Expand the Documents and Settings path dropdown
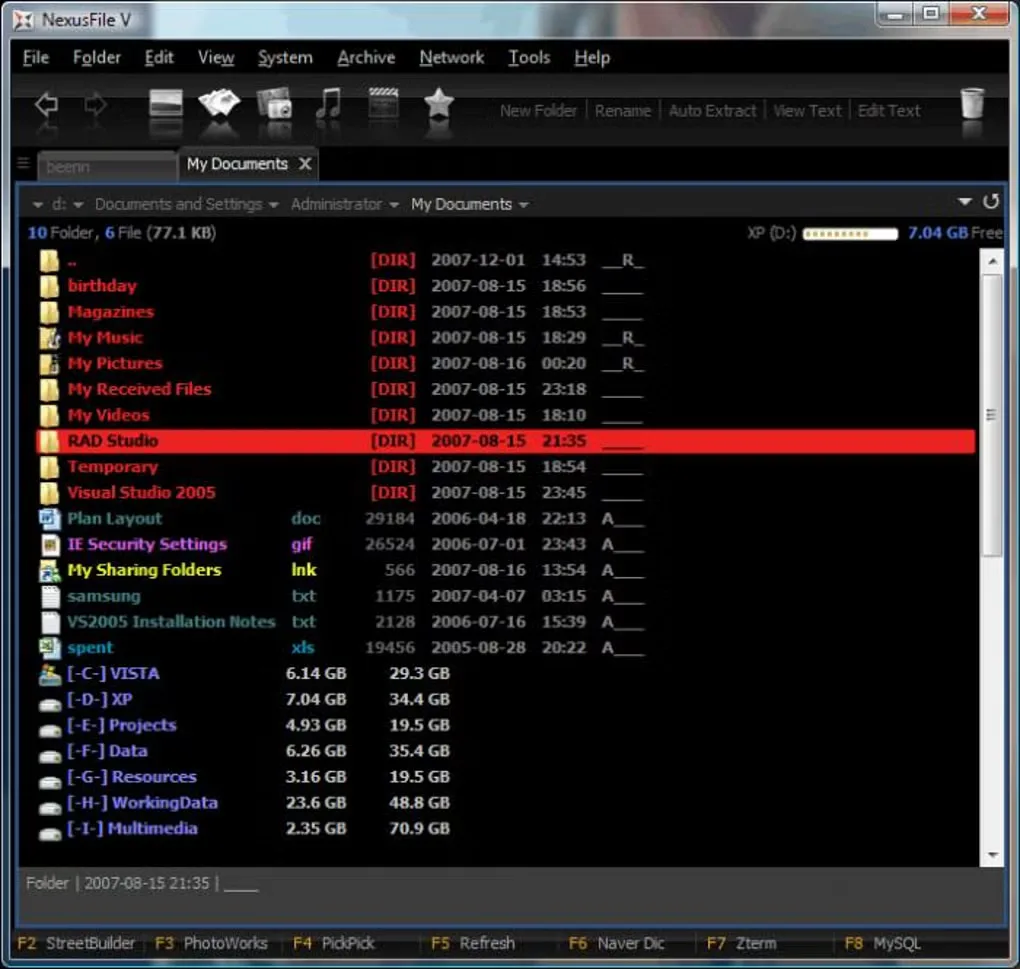Screen dimensions: 1020x969 click(x=274, y=205)
